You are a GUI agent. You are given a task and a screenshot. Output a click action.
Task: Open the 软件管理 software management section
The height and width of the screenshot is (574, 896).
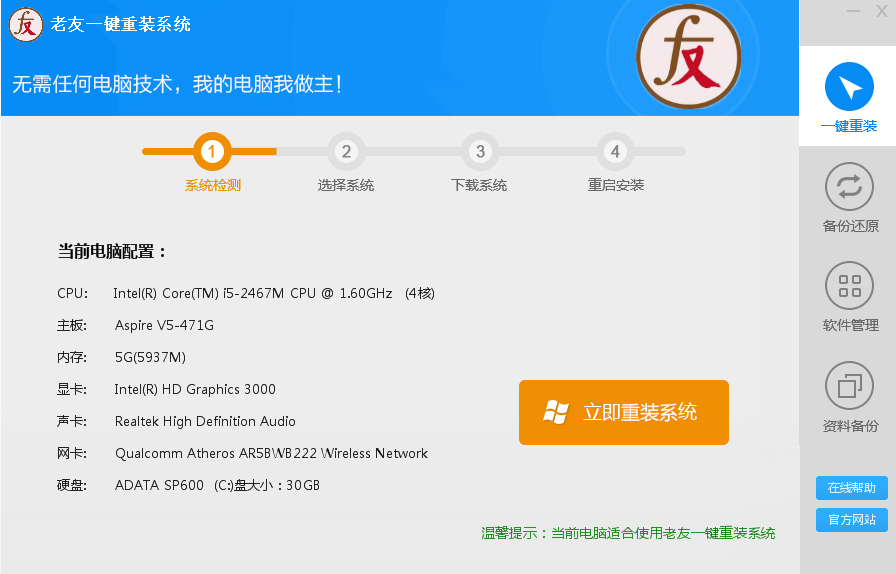point(850,297)
